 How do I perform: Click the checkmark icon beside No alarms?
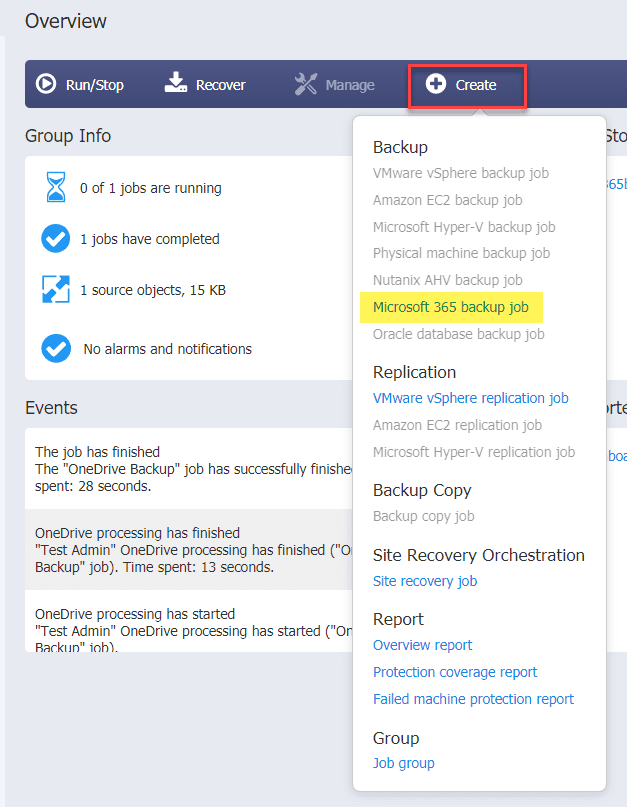click(x=56, y=348)
